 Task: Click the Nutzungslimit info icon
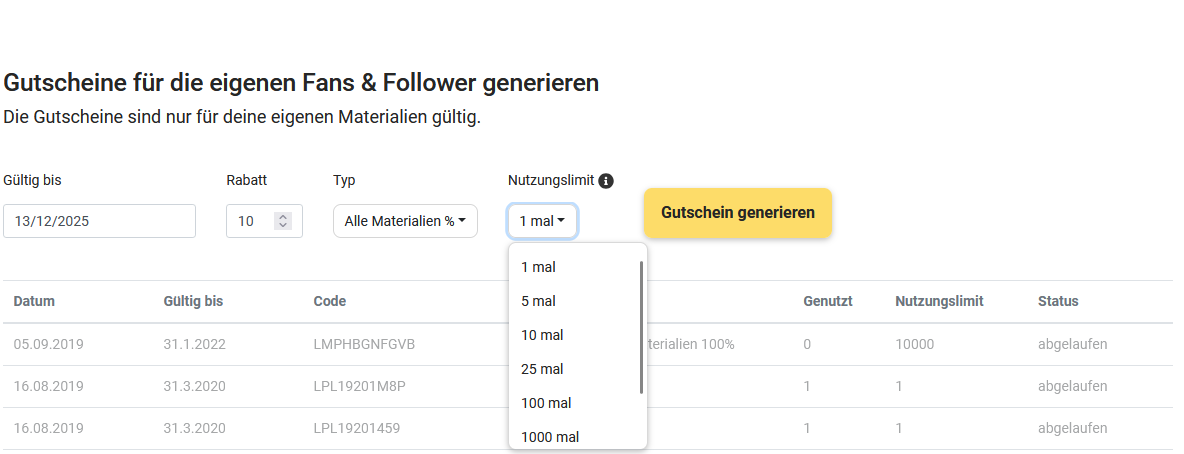605,181
